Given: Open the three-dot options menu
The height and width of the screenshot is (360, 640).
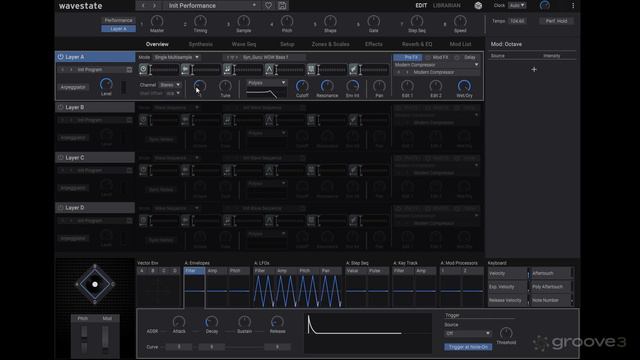Looking at the screenshot, I should click(x=573, y=6).
